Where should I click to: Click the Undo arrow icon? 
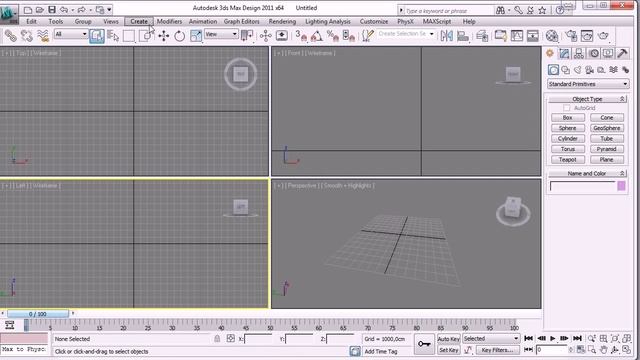64,9
